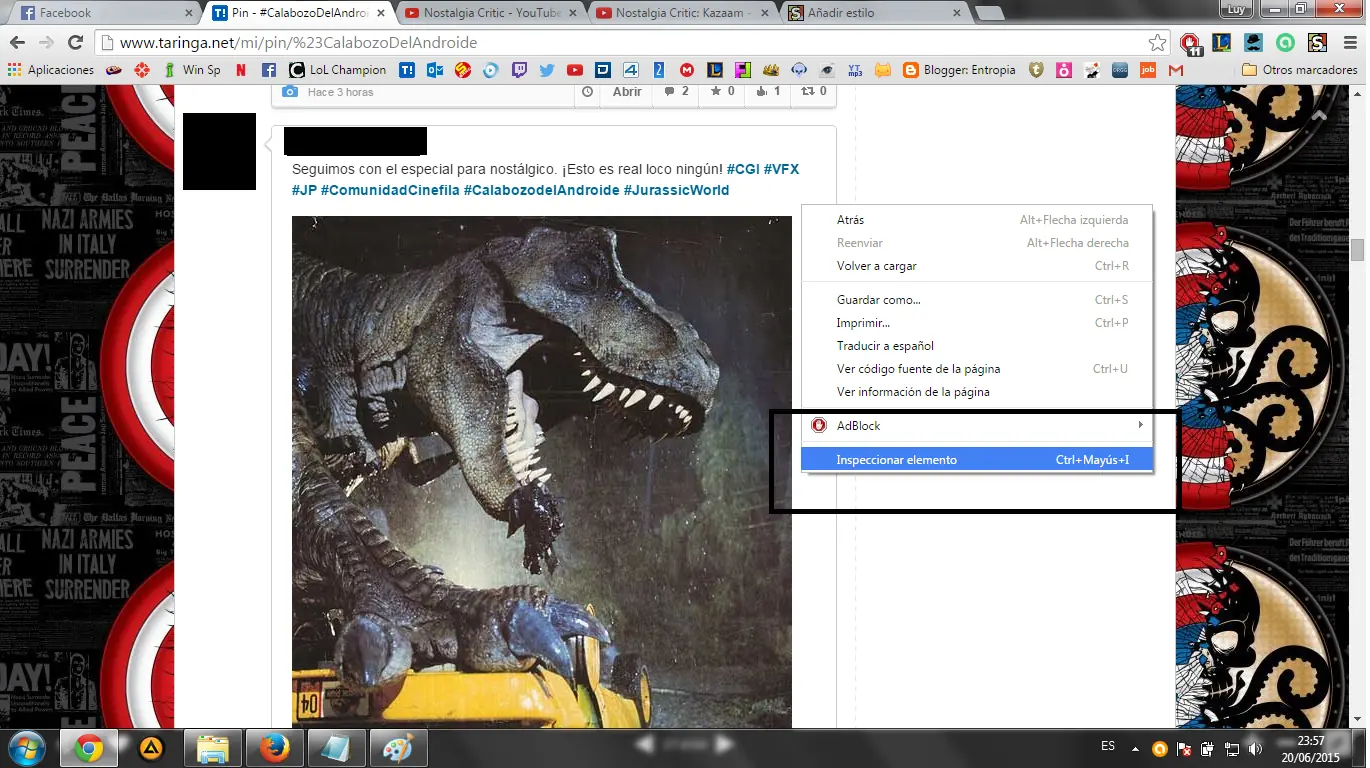Open the Twitter bookmark icon
Viewport: 1370px width, 768px height.
[547, 70]
